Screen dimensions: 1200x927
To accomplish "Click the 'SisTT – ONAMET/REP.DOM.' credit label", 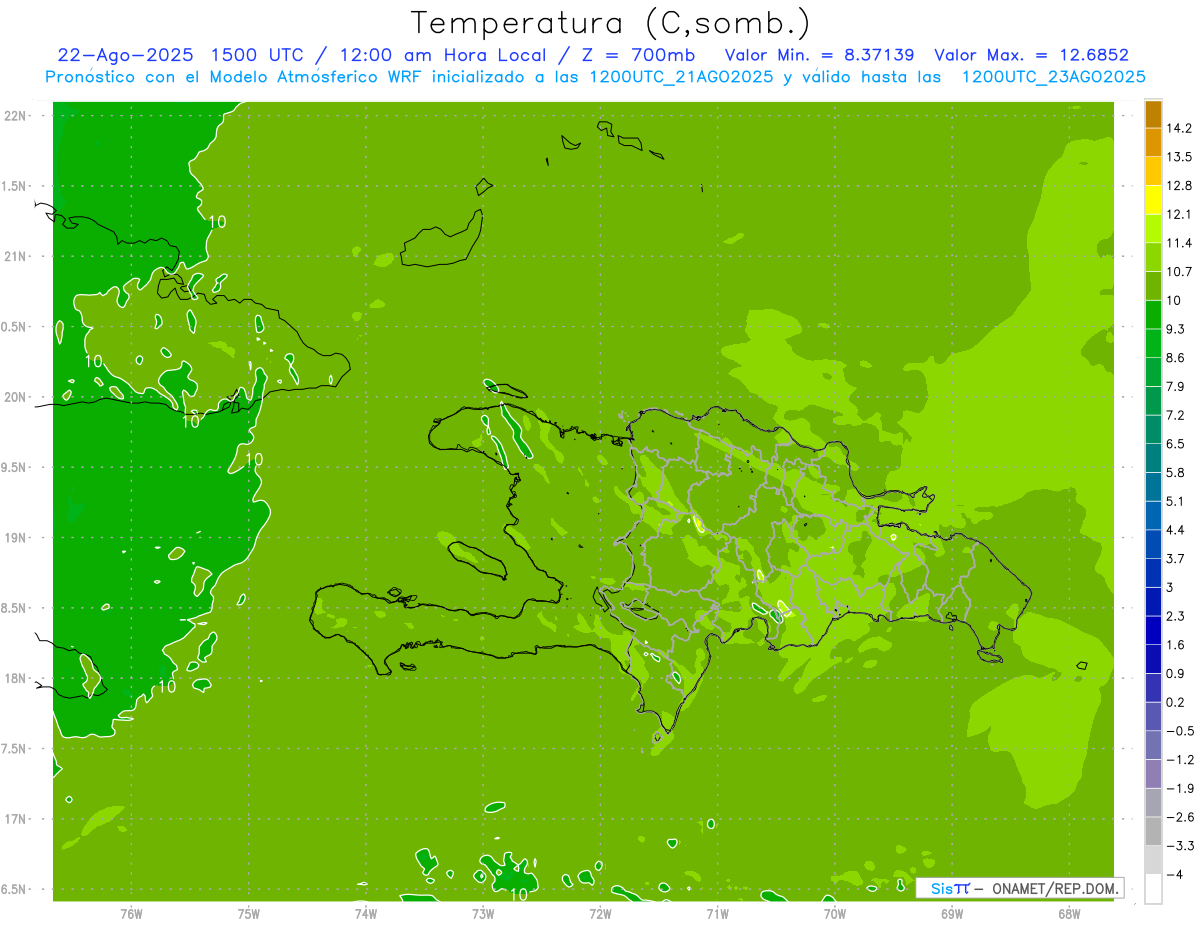I will [x=1019, y=888].
